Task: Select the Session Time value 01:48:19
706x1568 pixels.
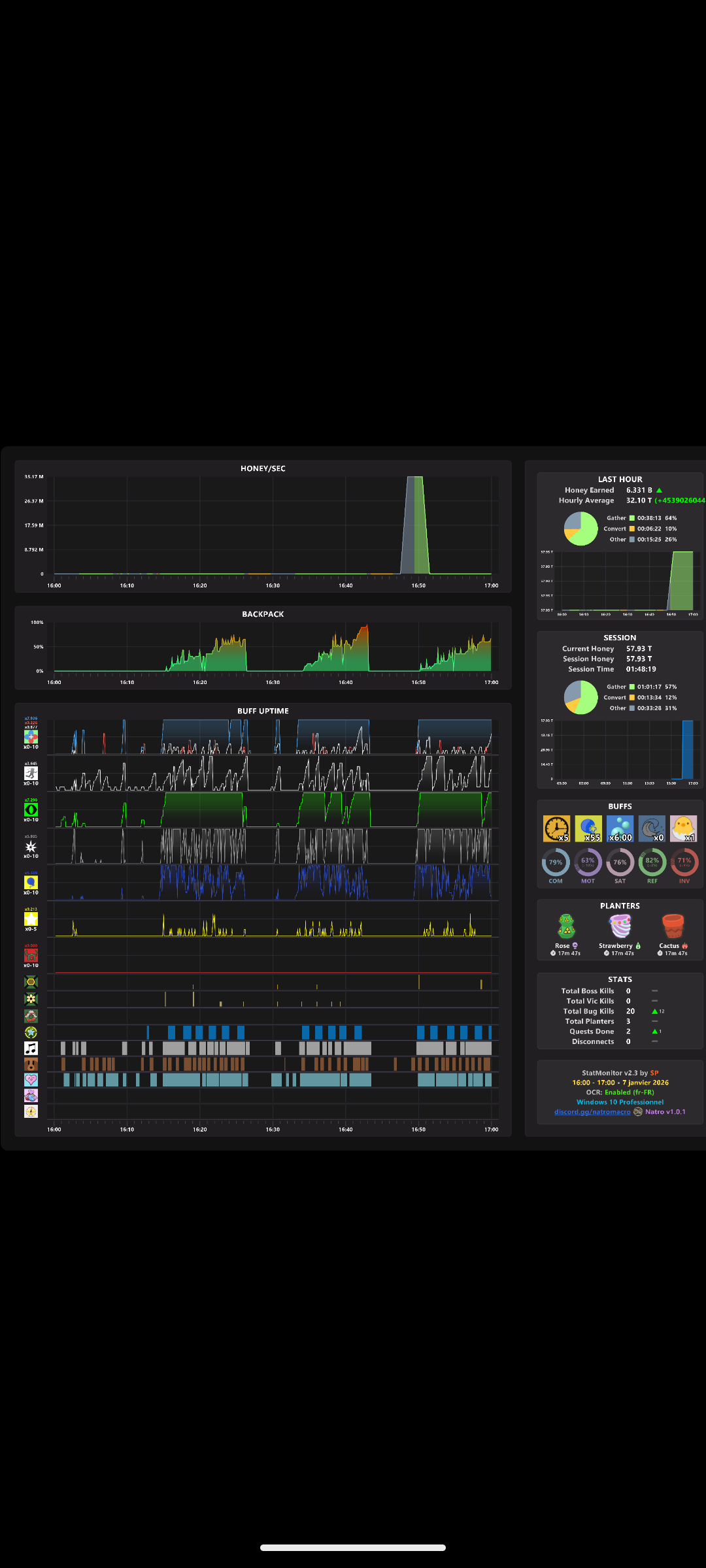Action: pyautogui.click(x=641, y=669)
